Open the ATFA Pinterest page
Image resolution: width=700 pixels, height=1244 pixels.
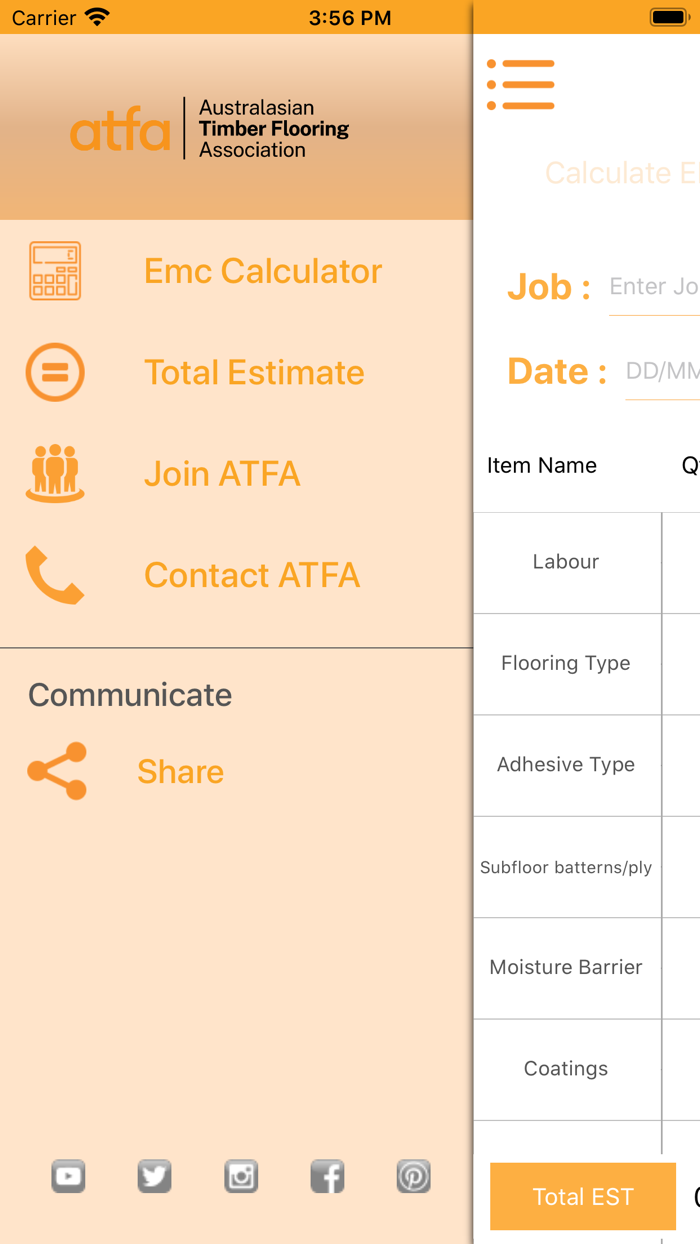tap(413, 1176)
